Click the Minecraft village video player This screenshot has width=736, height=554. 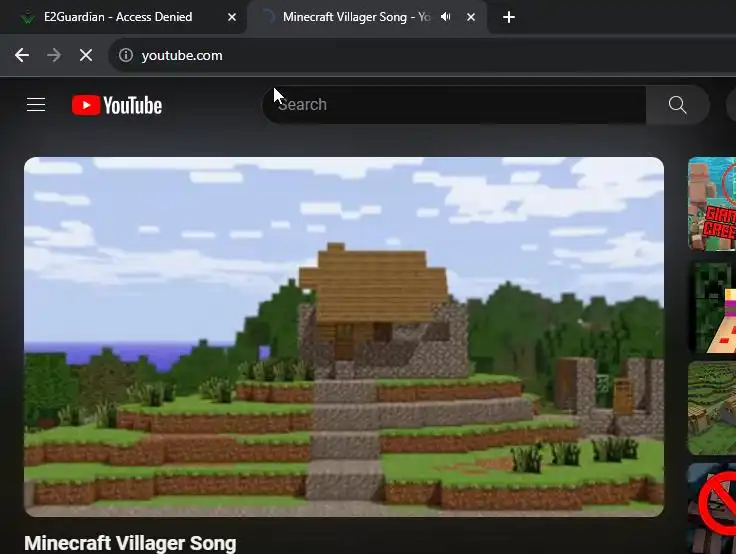click(x=344, y=337)
